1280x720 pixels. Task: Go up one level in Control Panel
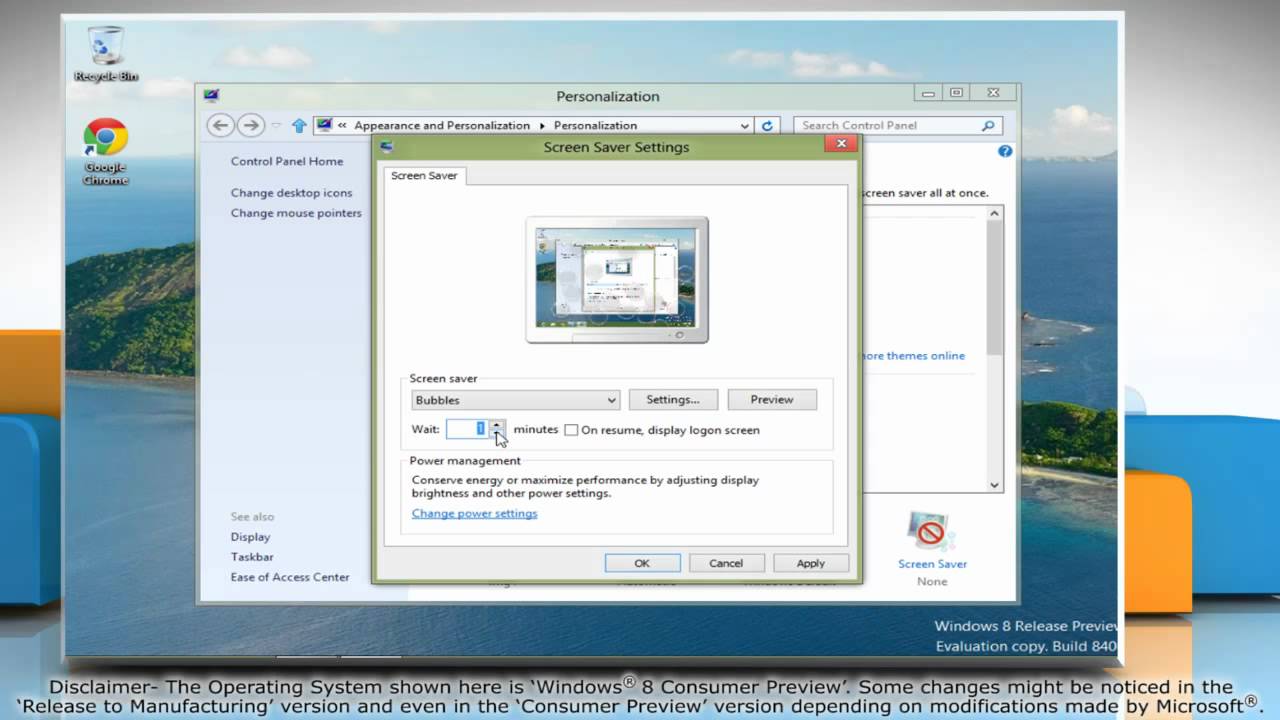pyautogui.click(x=299, y=125)
